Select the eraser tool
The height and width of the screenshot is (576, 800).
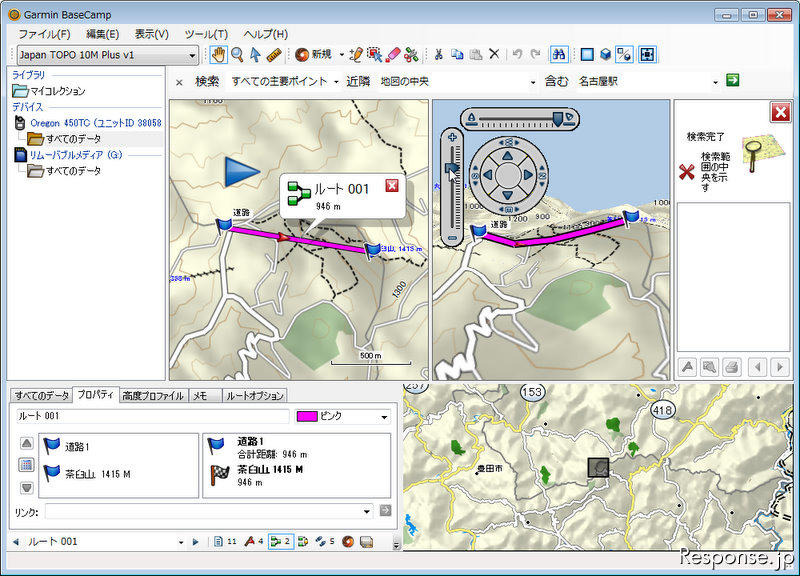393,54
